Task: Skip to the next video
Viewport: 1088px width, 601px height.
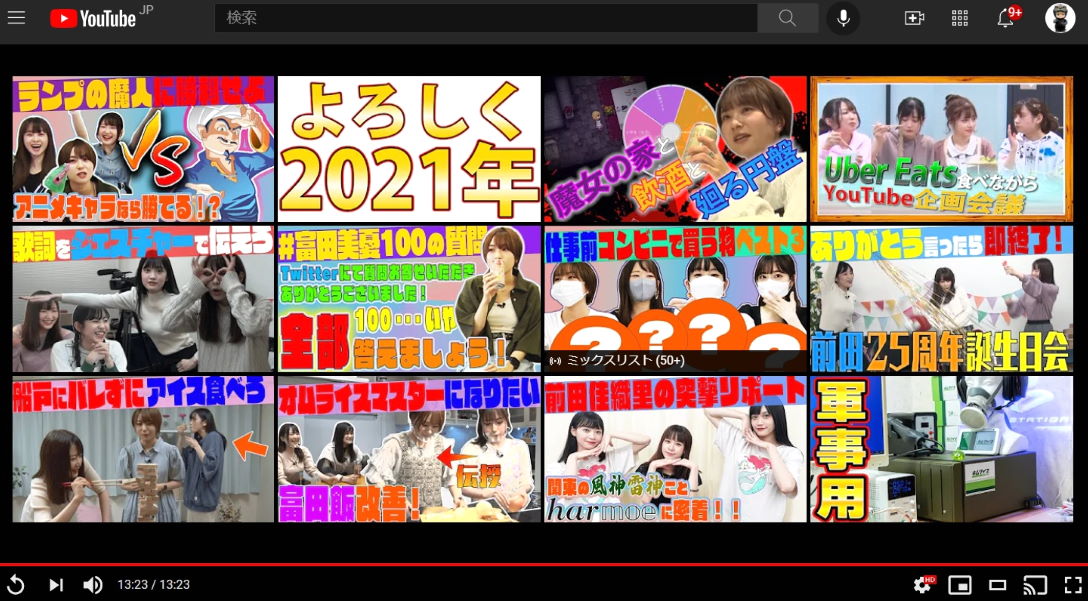Action: (56, 585)
